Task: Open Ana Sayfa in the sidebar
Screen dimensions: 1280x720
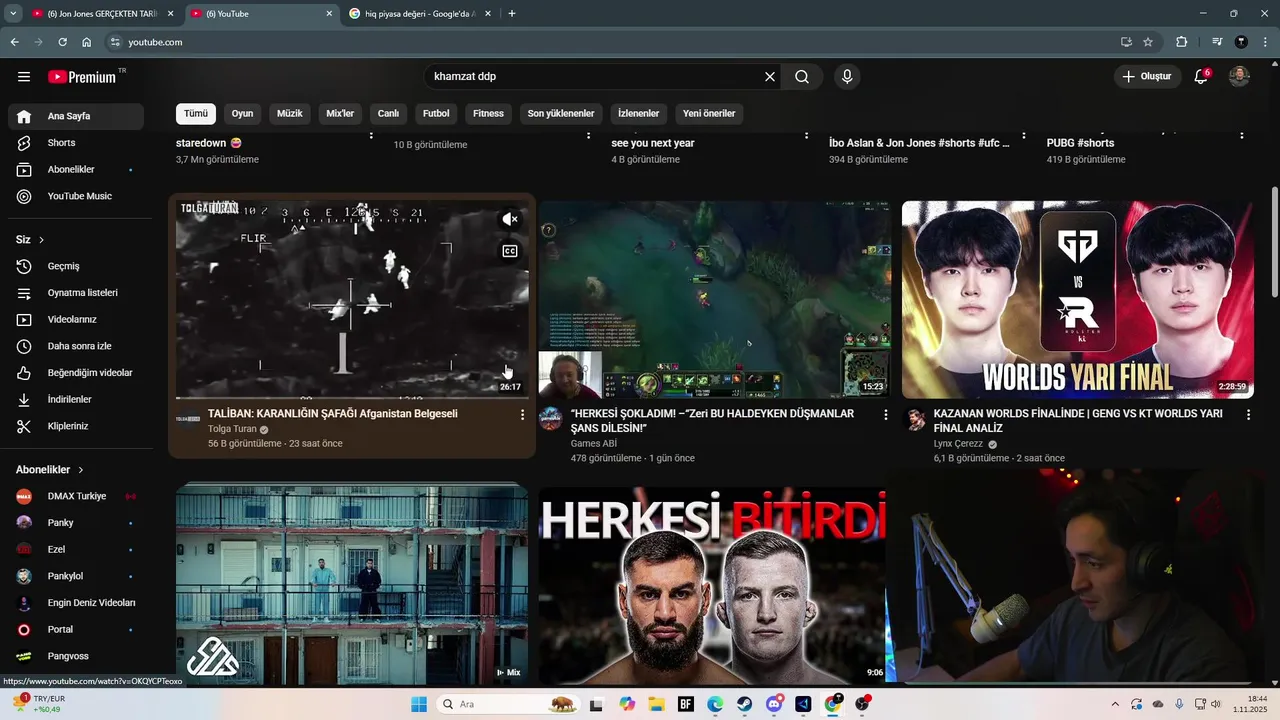Action: point(76,116)
